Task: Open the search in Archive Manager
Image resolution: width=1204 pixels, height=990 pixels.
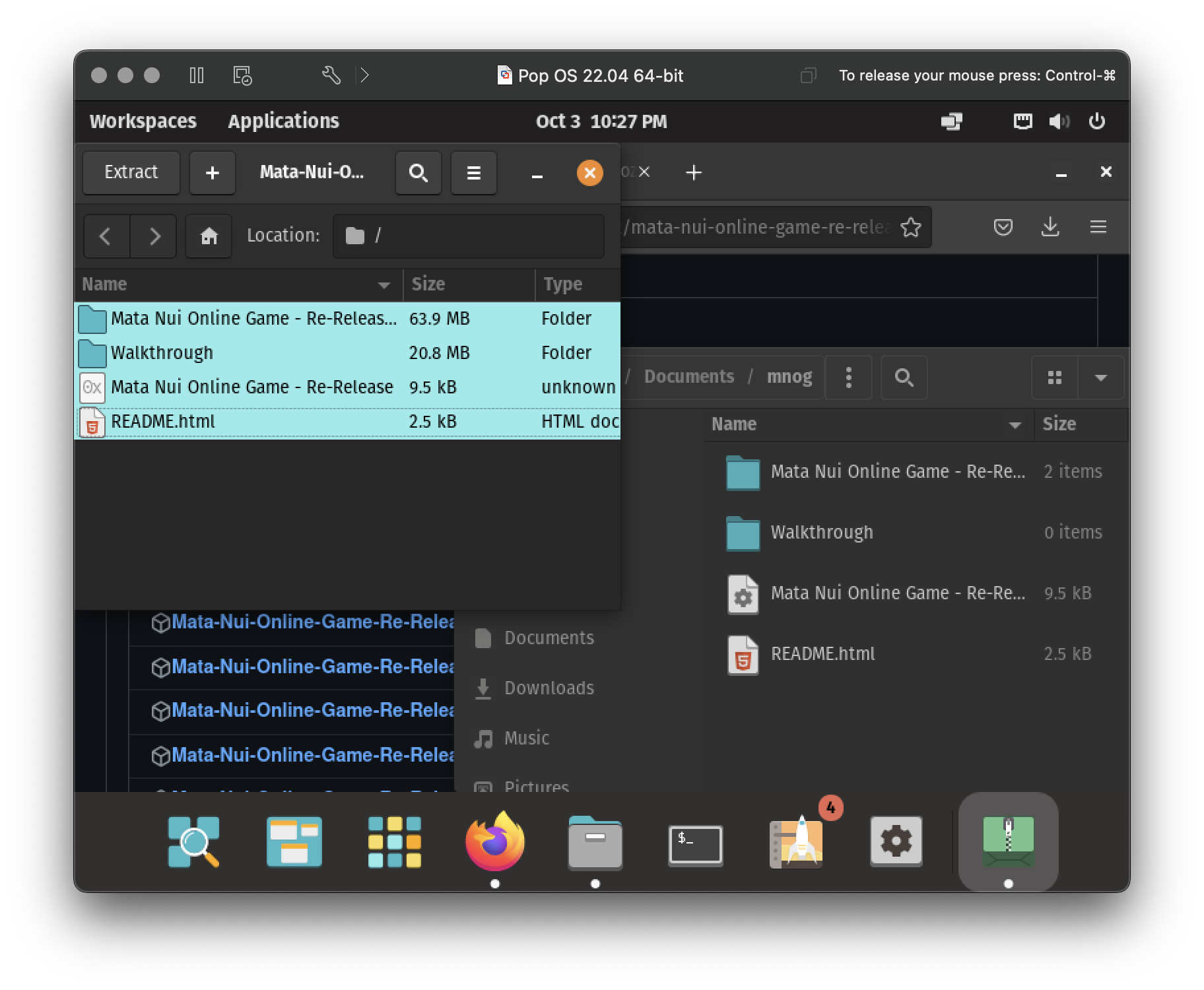Action: click(x=418, y=173)
